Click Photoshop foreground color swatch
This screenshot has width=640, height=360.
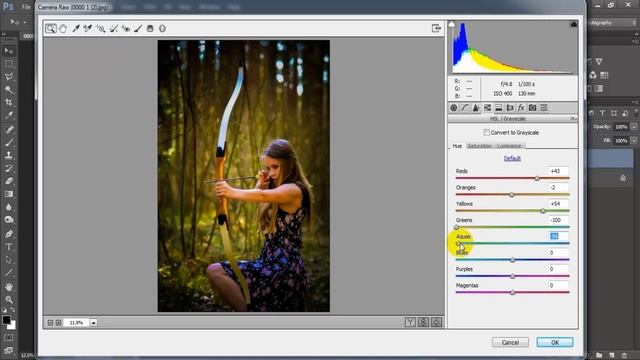pyautogui.click(x=6, y=320)
